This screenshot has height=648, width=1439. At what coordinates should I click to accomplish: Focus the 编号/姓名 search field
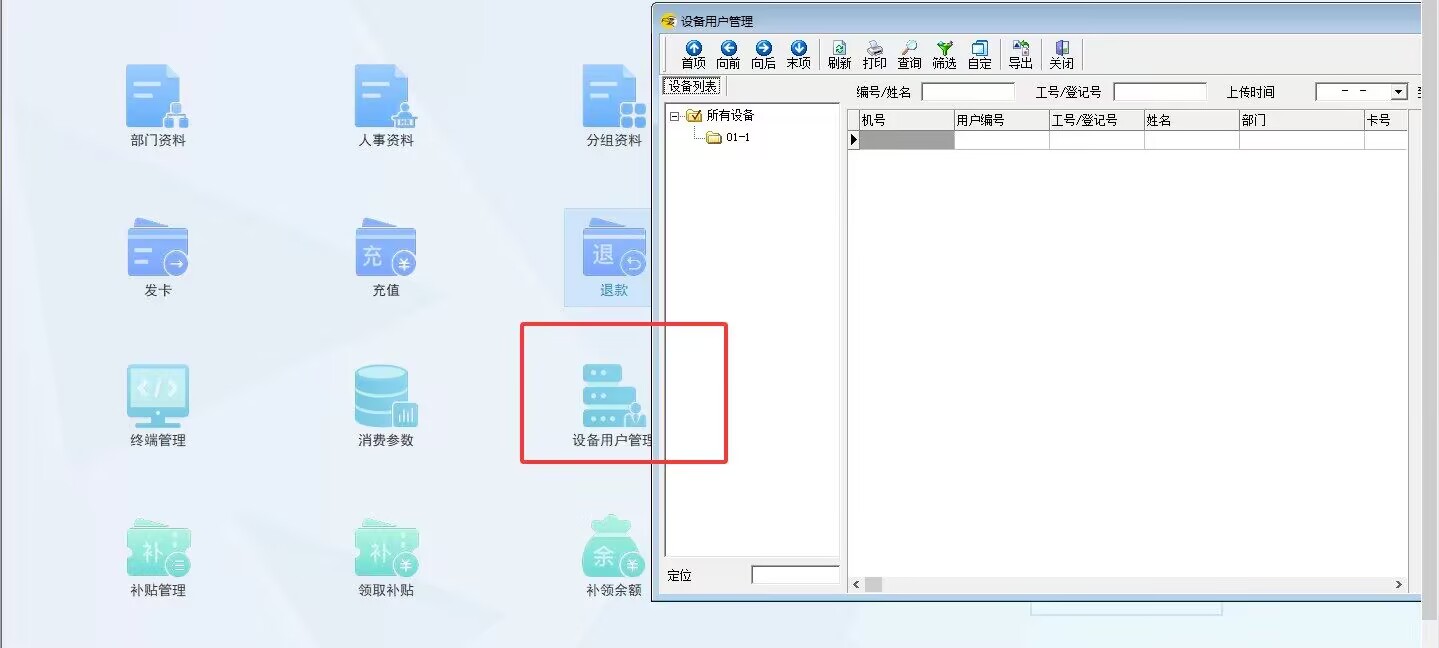click(968, 92)
